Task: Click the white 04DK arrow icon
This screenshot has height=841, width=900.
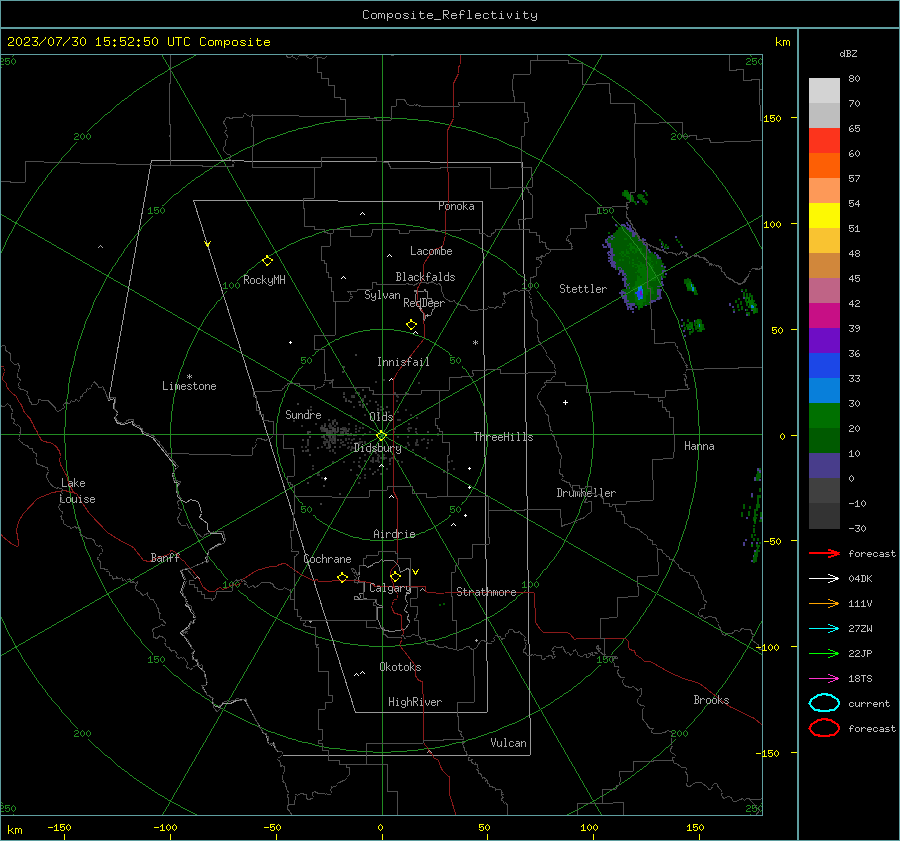Action: [824, 578]
